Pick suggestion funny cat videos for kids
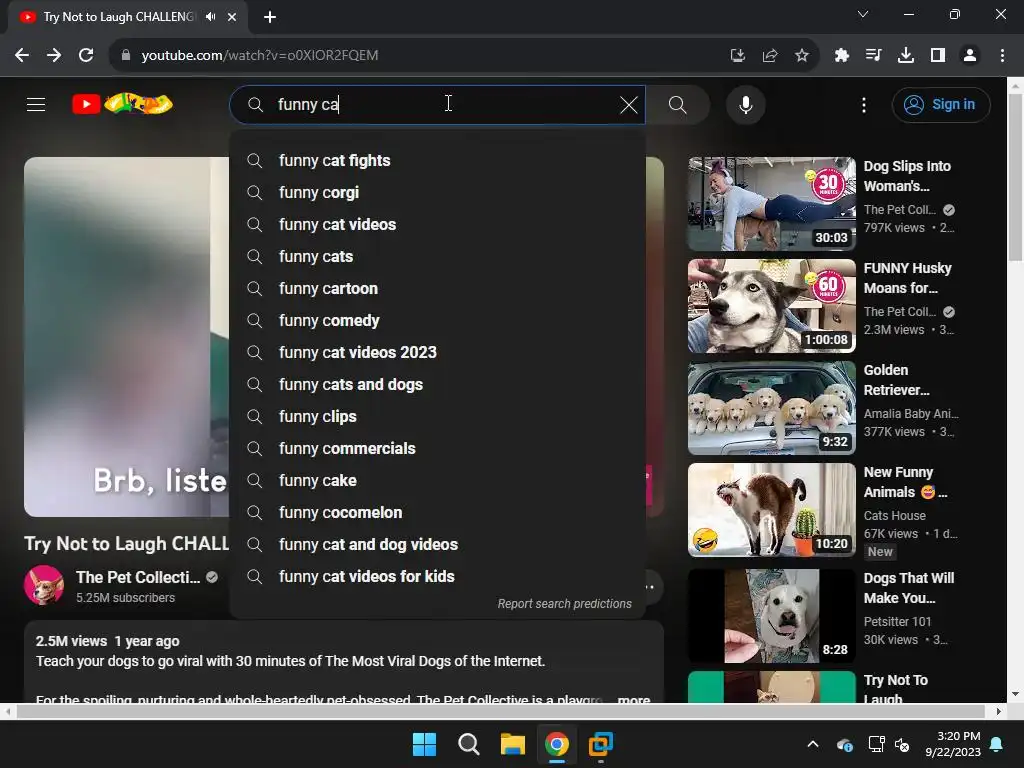The image size is (1024, 768). [438, 577]
